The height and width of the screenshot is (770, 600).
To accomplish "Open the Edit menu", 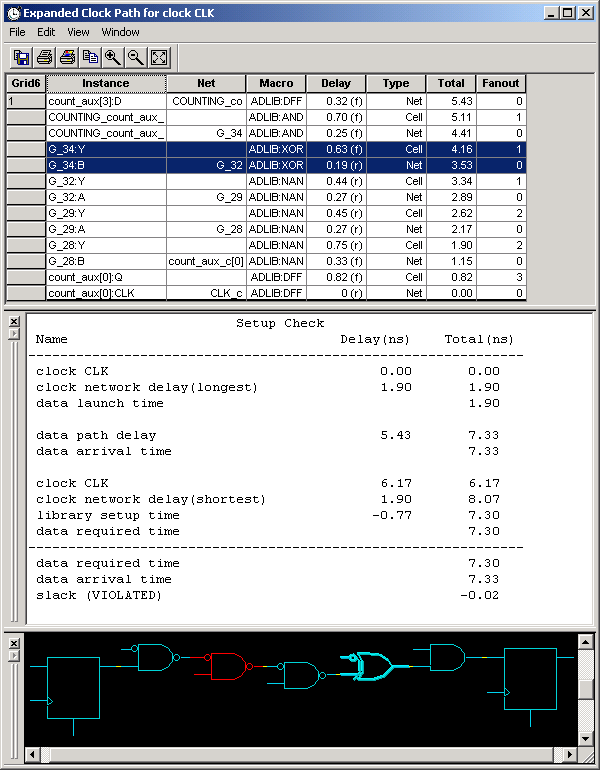I will 46,32.
